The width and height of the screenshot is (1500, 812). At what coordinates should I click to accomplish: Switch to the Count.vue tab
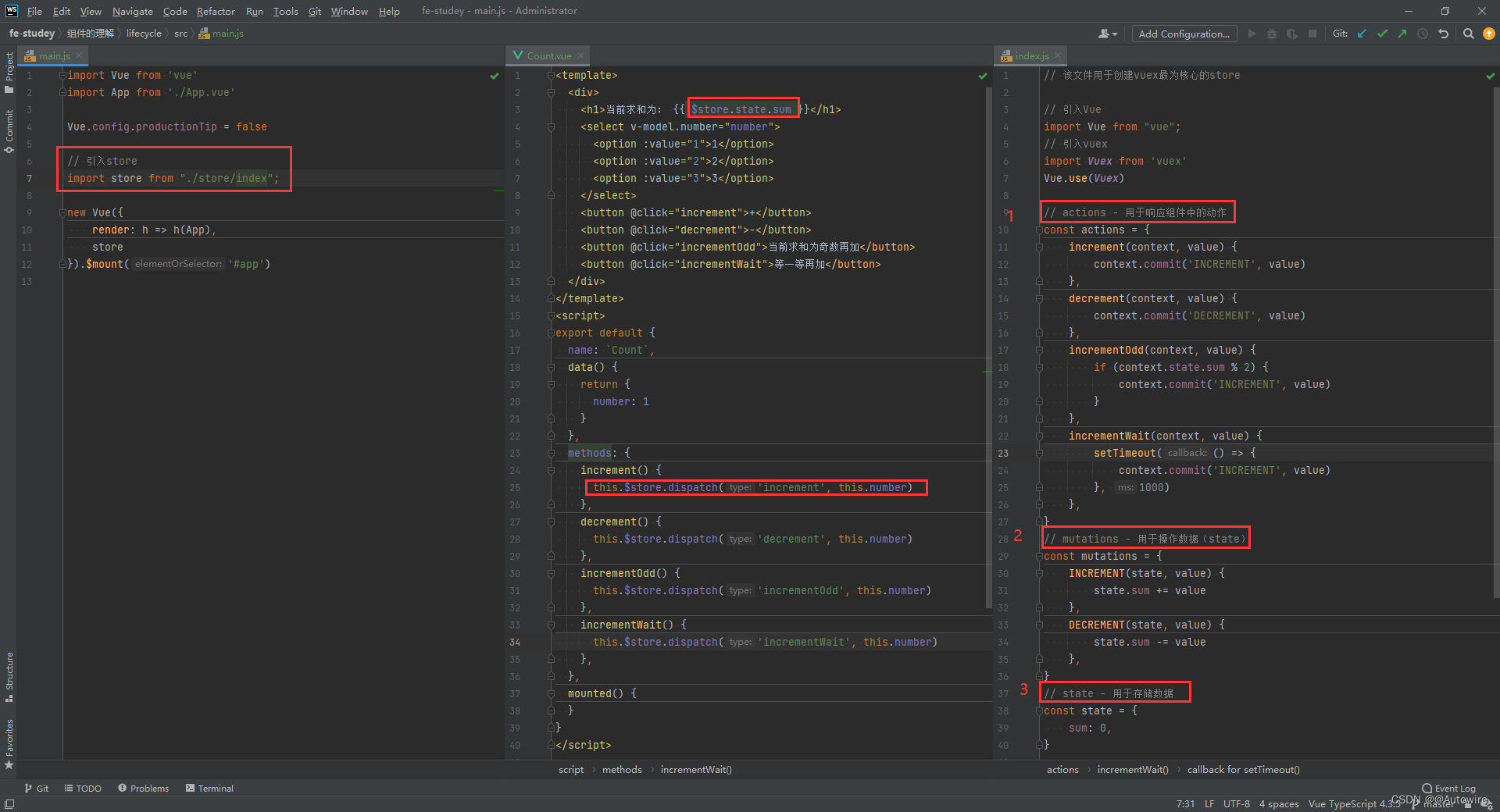[548, 56]
